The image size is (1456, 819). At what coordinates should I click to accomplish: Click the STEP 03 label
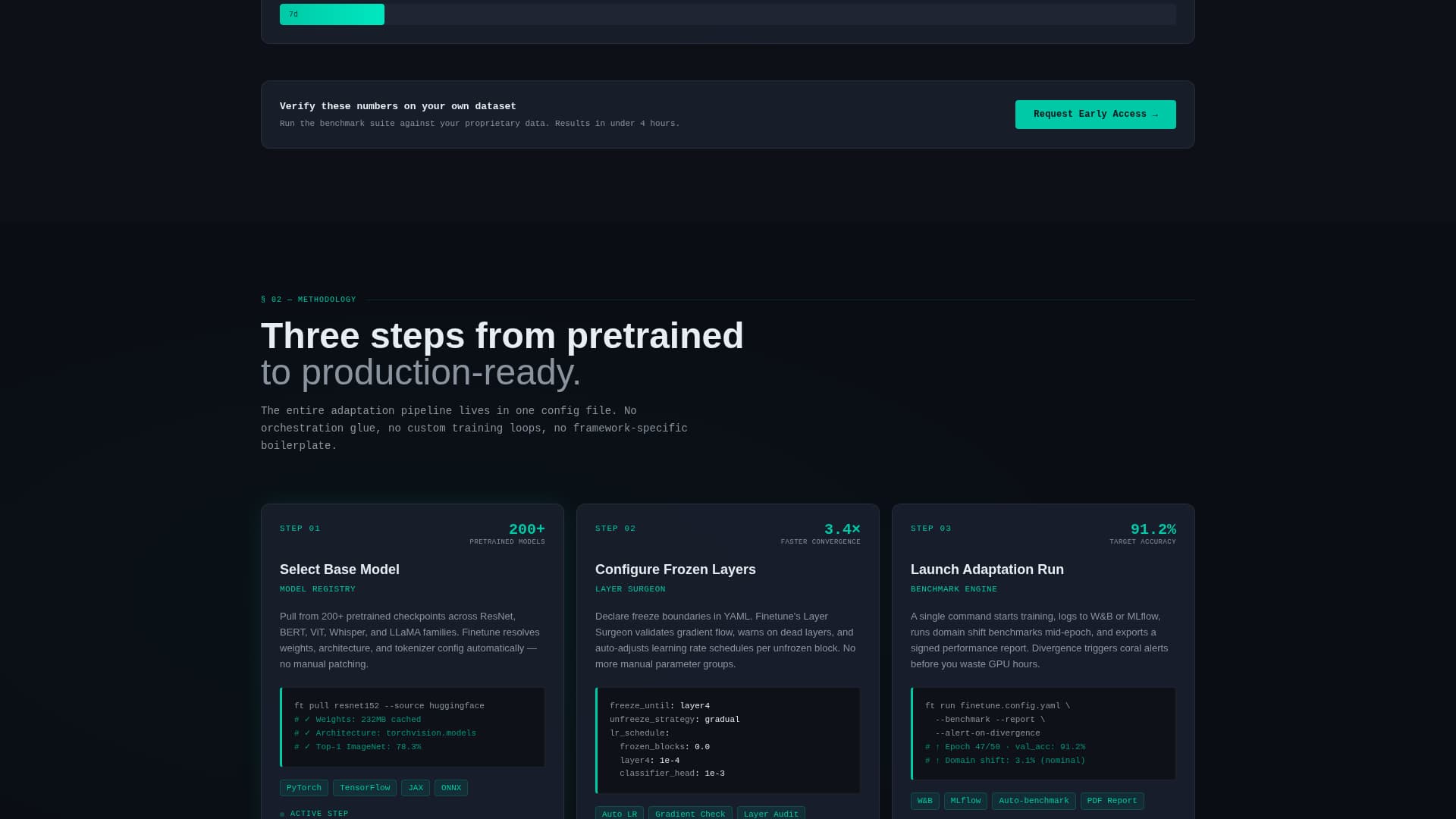(931, 529)
